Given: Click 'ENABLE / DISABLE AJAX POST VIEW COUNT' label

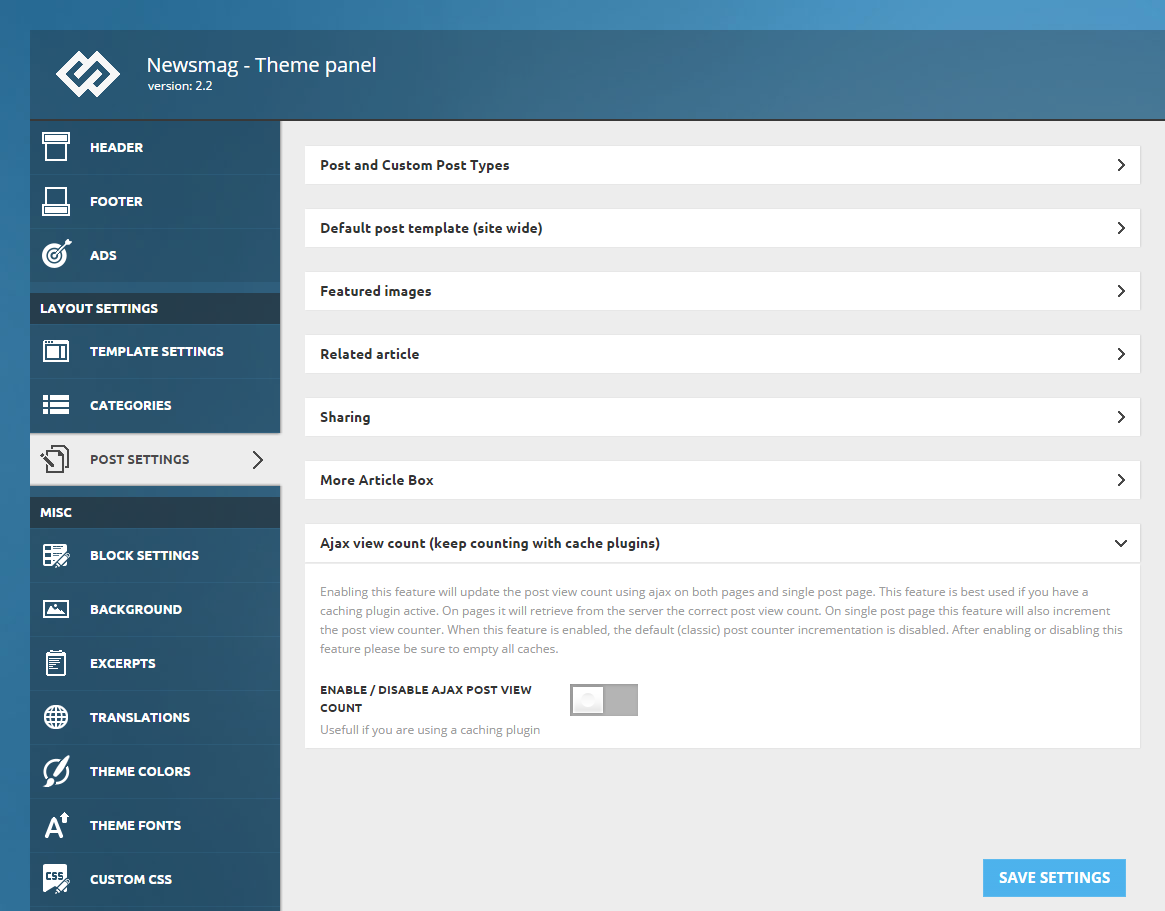Looking at the screenshot, I should point(426,698).
